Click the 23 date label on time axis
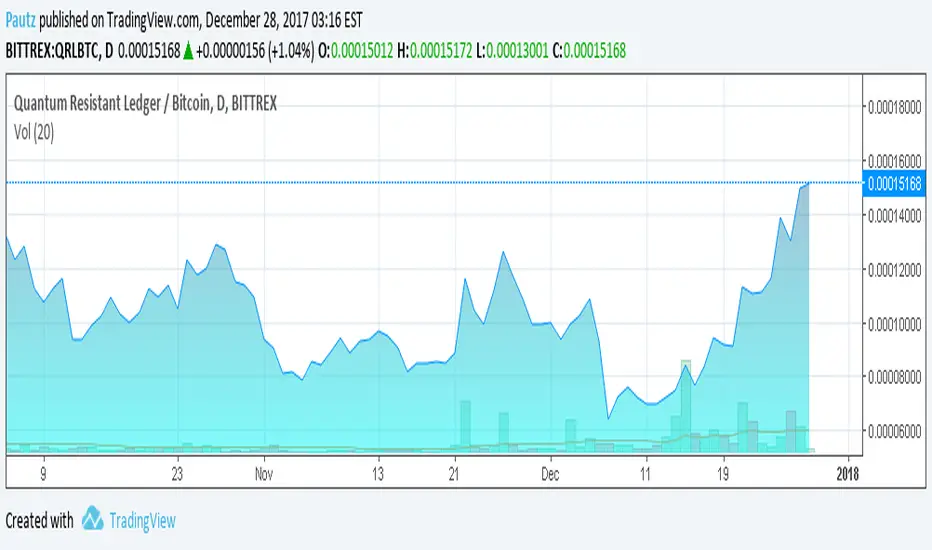Viewport: 932px width, 550px height. pyautogui.click(x=177, y=474)
